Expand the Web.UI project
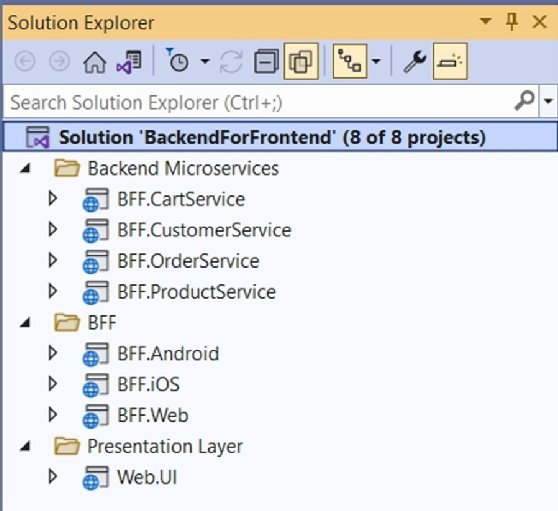 point(53,476)
